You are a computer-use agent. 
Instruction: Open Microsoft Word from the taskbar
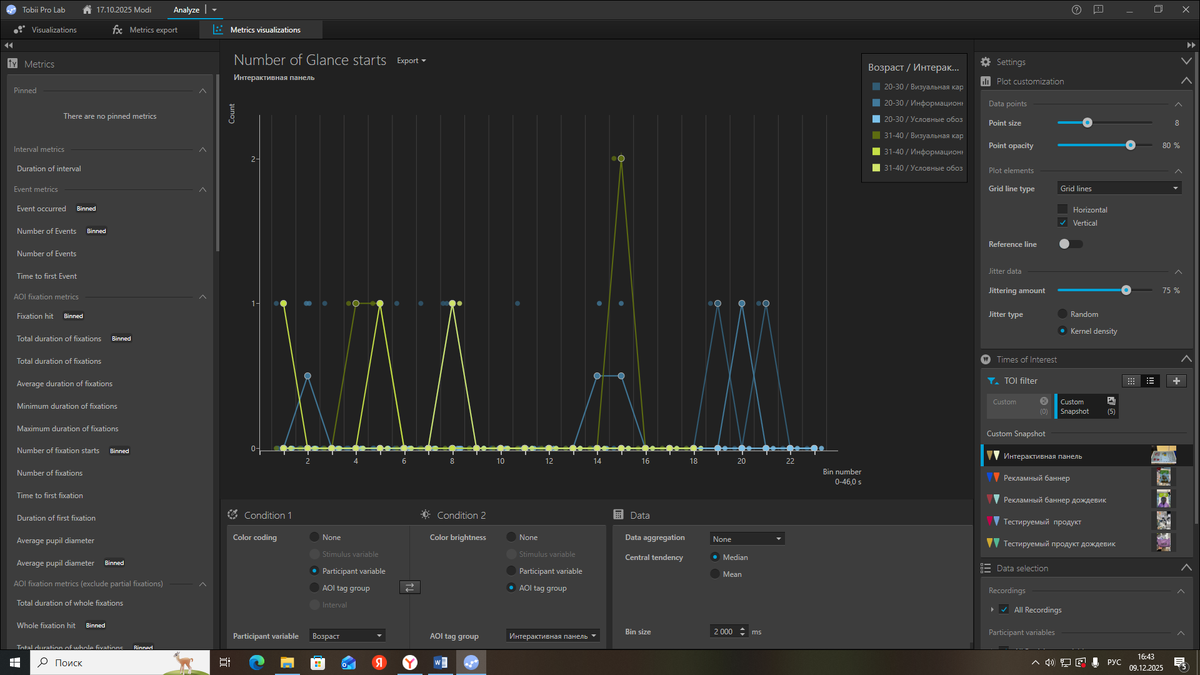pos(441,662)
